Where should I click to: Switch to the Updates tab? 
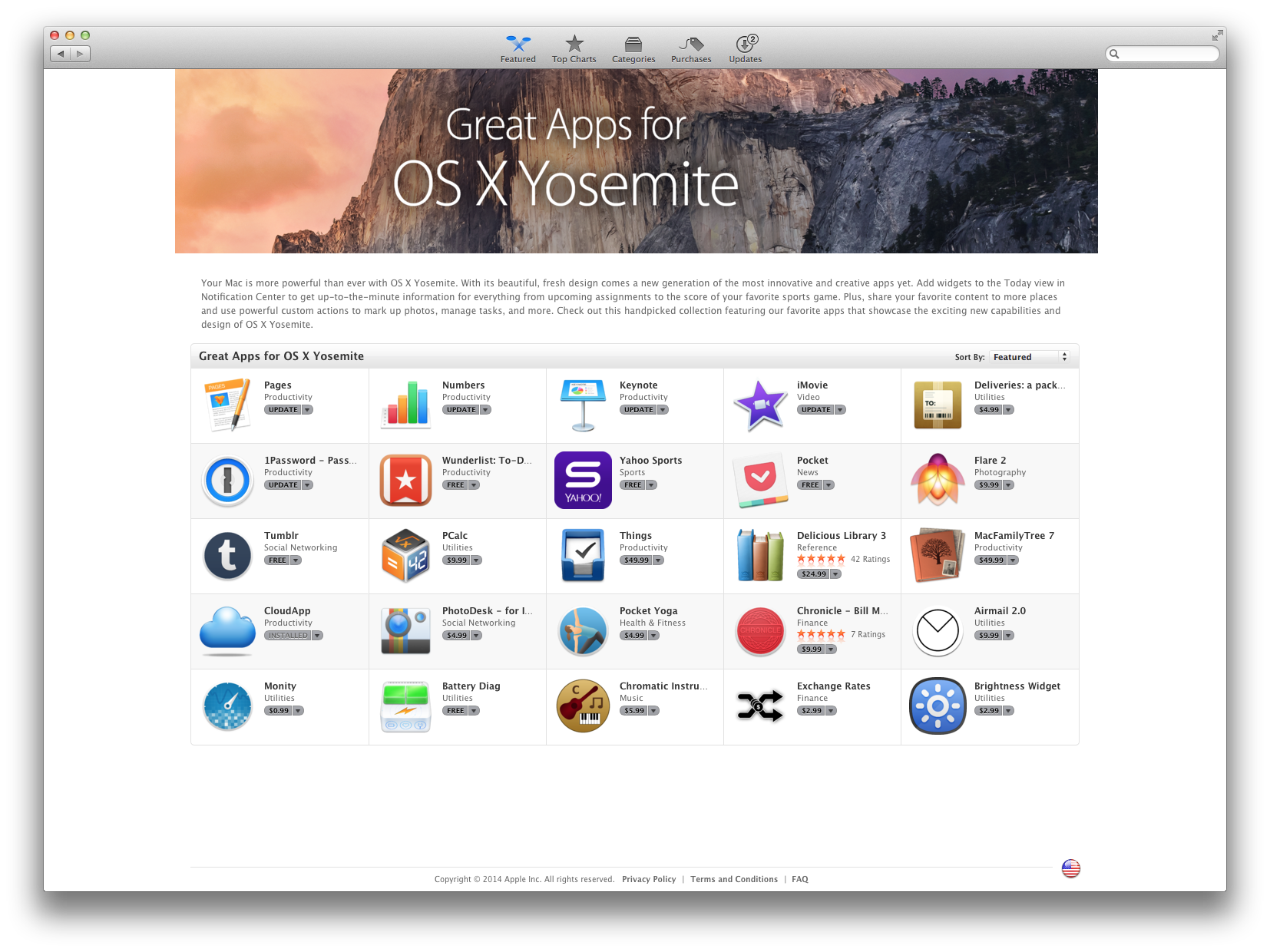(746, 49)
